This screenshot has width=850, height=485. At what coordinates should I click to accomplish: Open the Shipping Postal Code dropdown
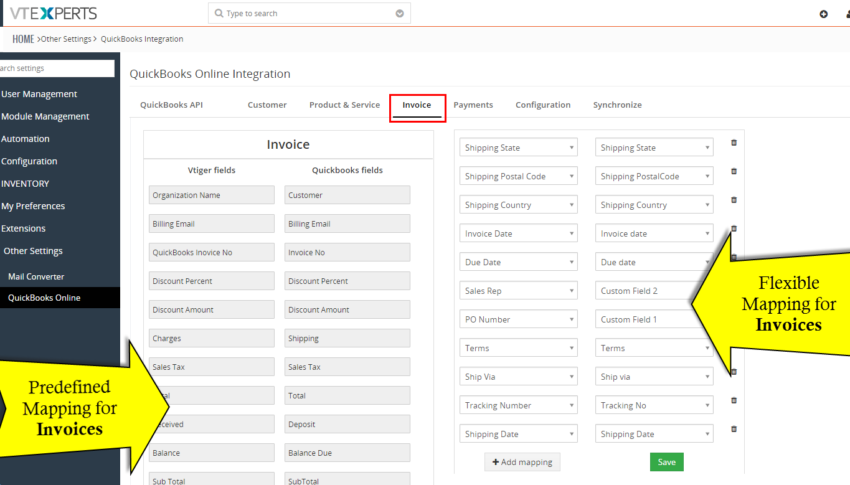point(518,176)
